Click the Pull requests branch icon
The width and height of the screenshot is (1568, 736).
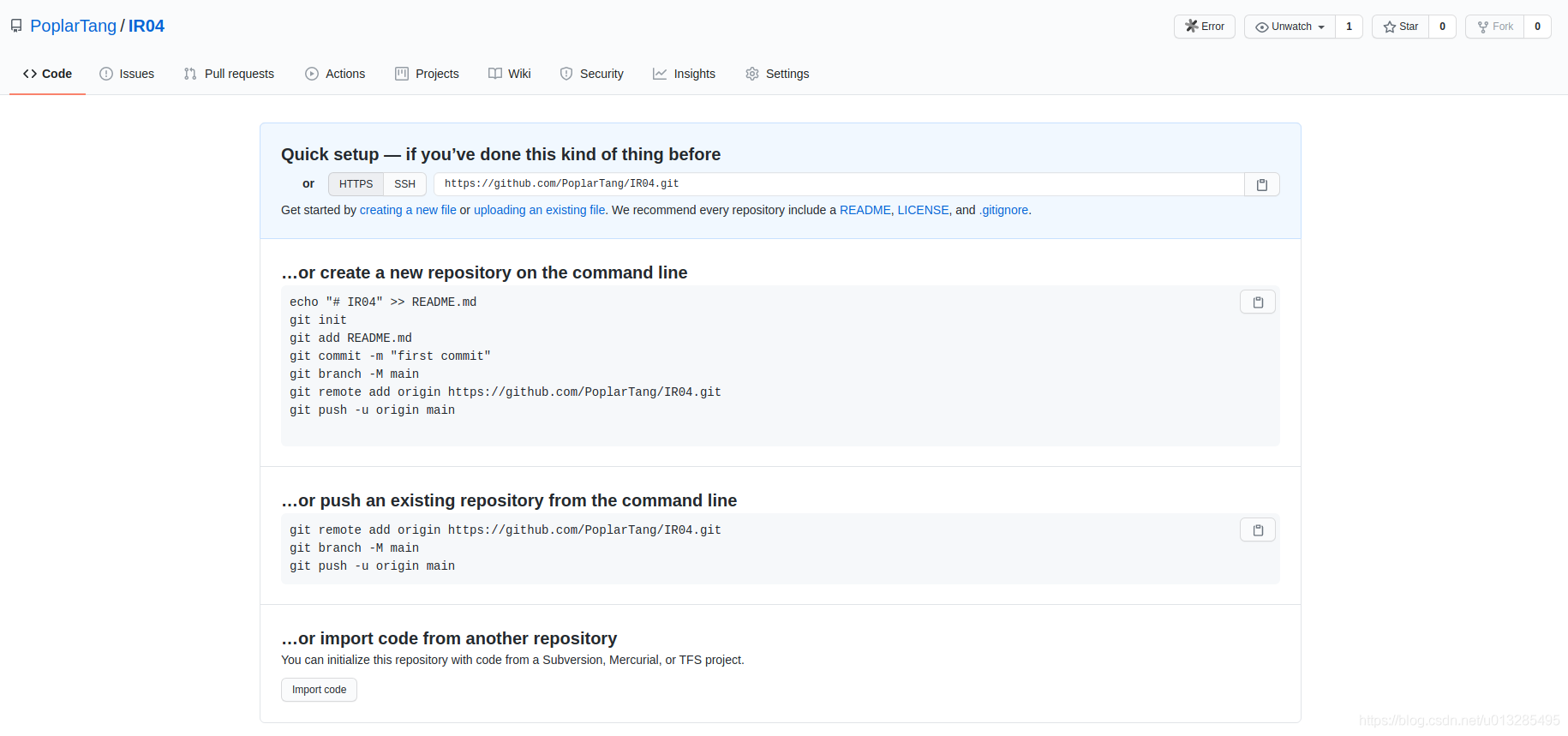click(x=190, y=74)
